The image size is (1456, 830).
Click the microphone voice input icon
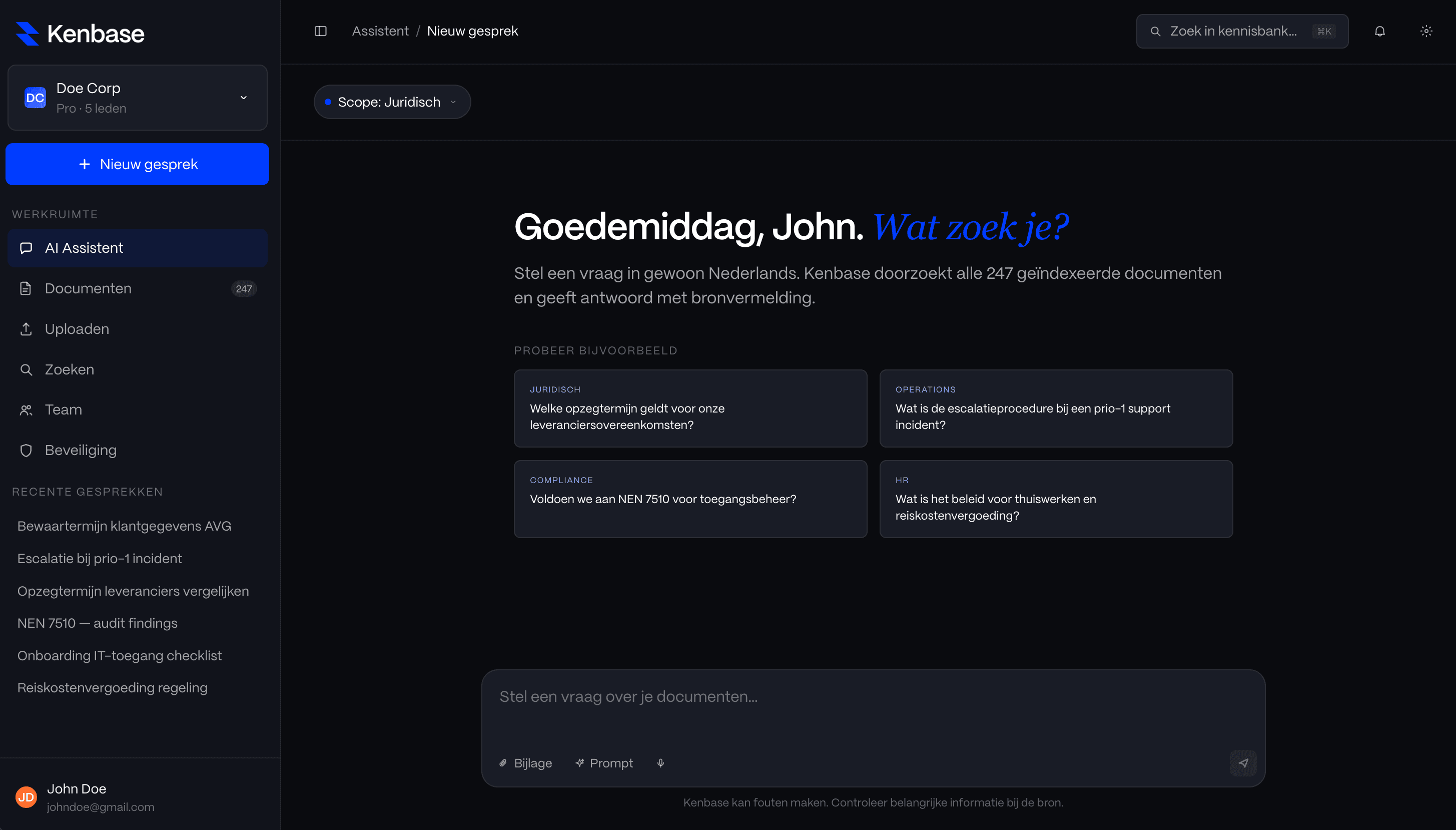pos(660,763)
